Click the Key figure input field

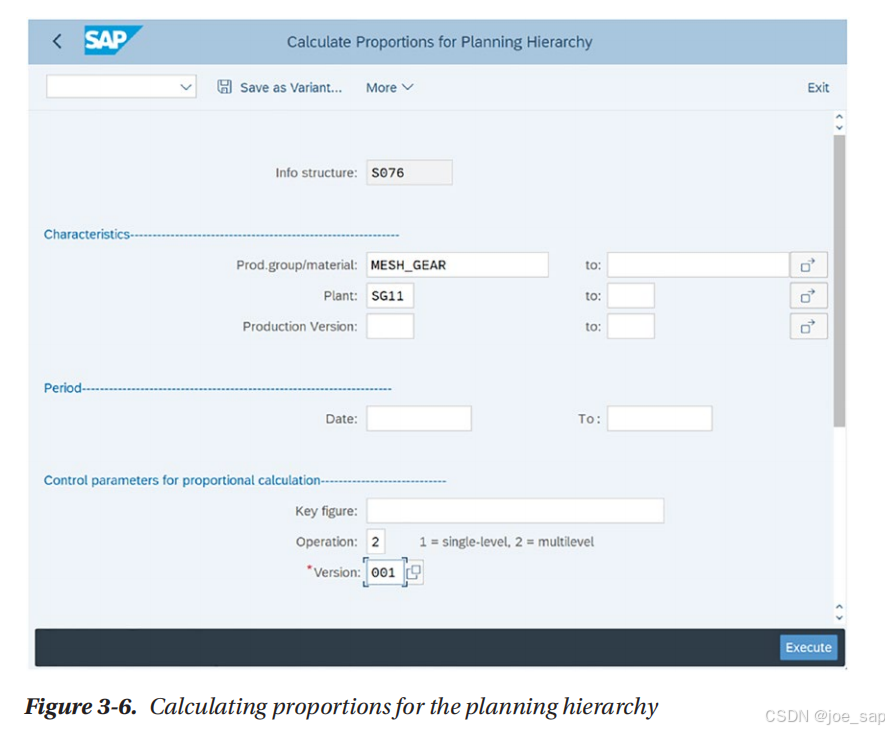click(515, 510)
